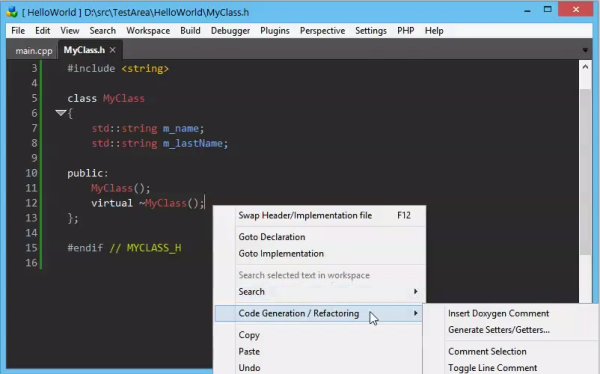Viewport: 600px width, 374px height.
Task: Choose Swap Header/Implementation file
Action: tap(320, 215)
